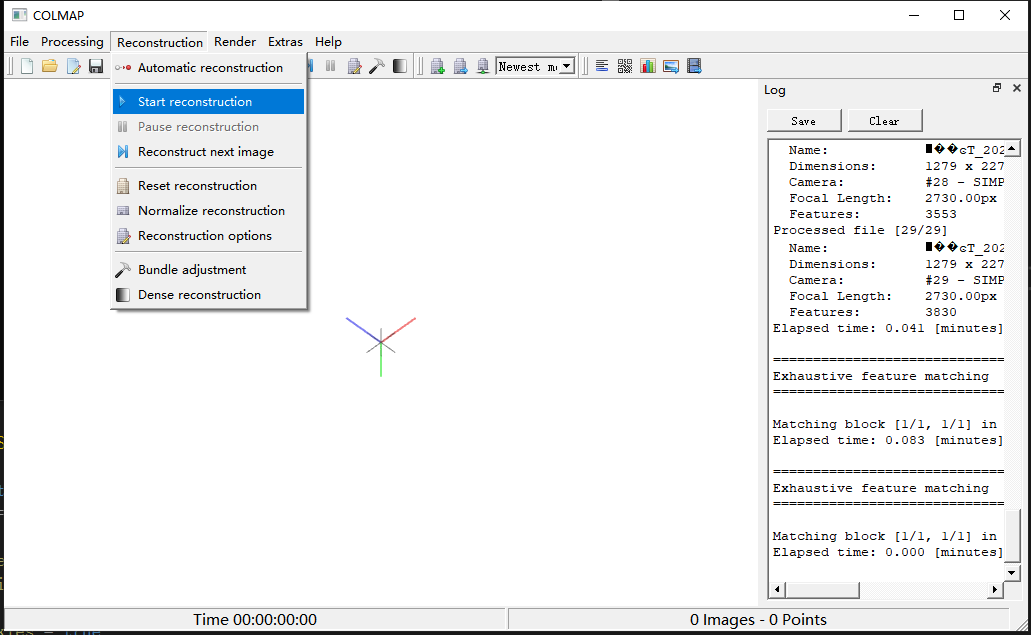Close the Log panel
Screen dimensions: 1031x635
(x=1017, y=88)
